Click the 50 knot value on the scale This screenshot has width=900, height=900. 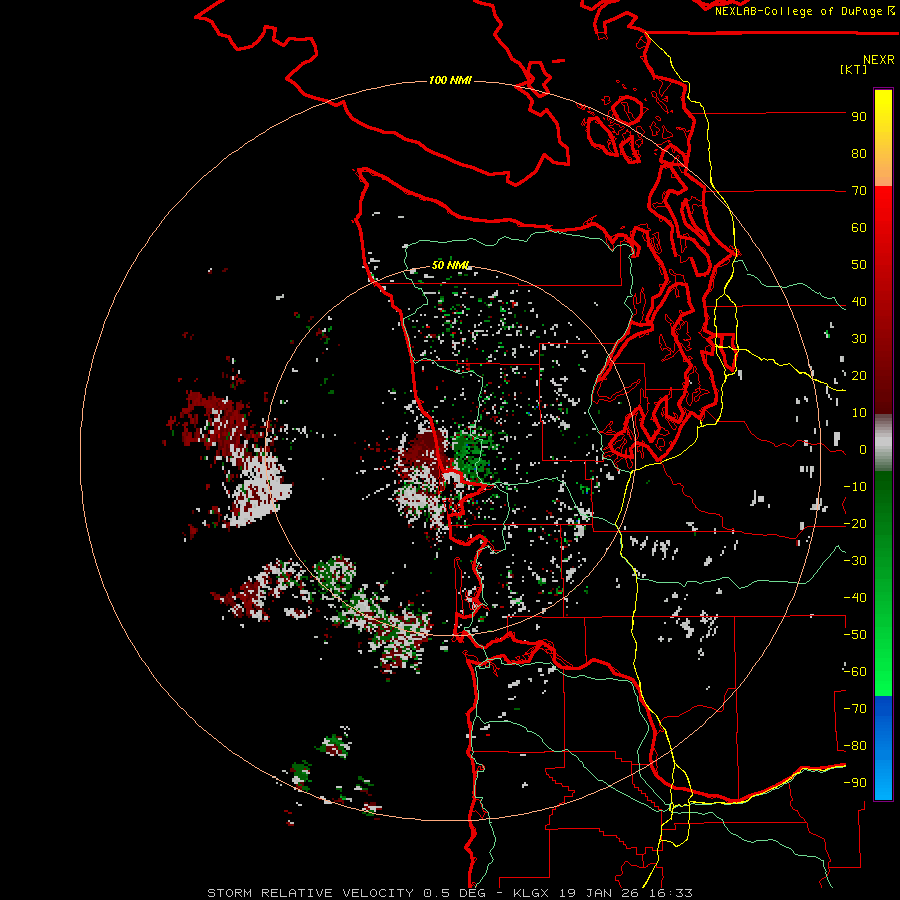pos(859,265)
